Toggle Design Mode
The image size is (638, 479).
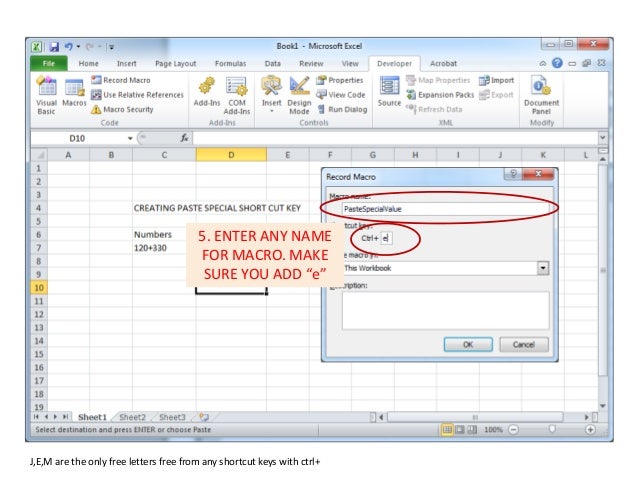[x=299, y=96]
